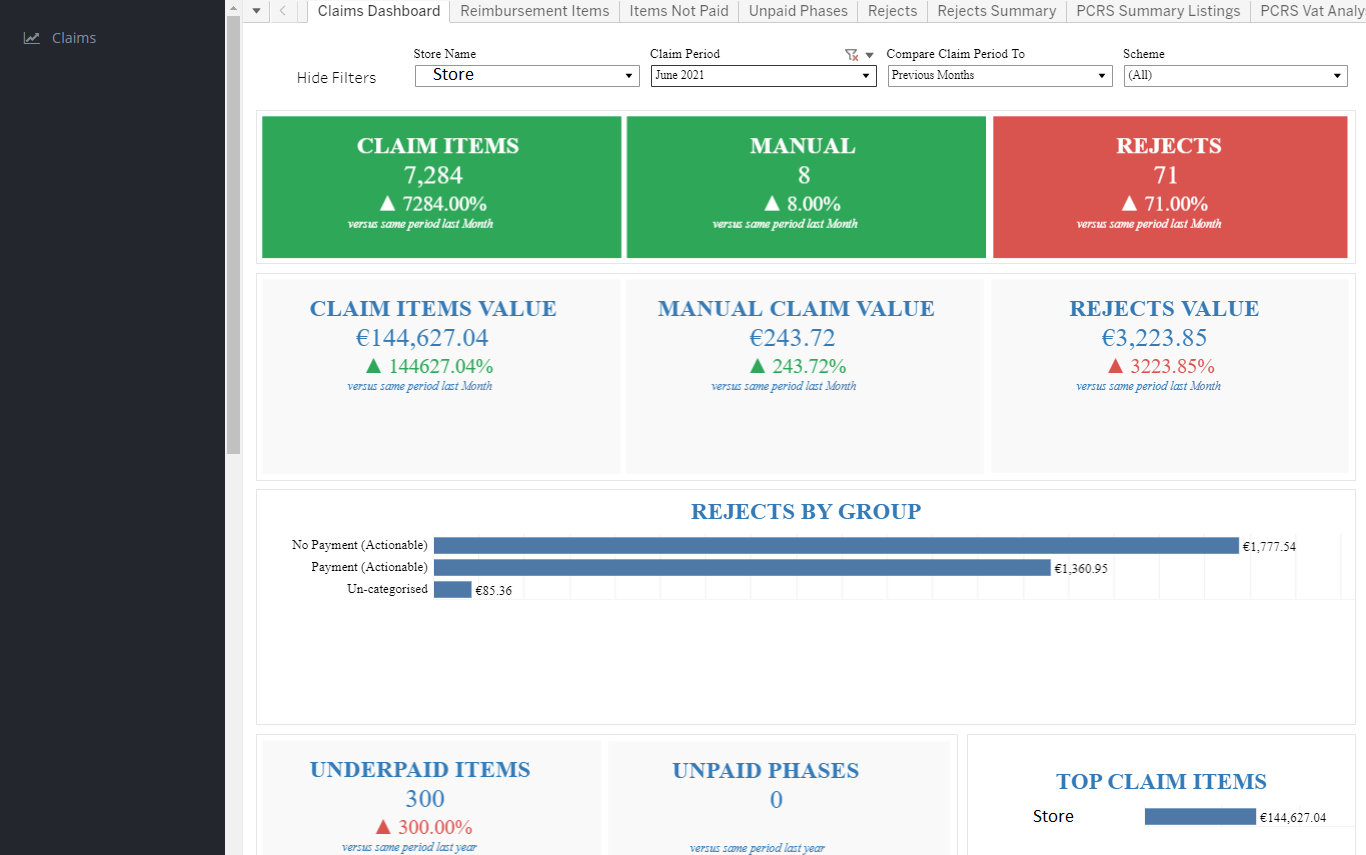The height and width of the screenshot is (855, 1366).
Task: Click the 300.00% change under Underpaid Items
Action: [424, 827]
